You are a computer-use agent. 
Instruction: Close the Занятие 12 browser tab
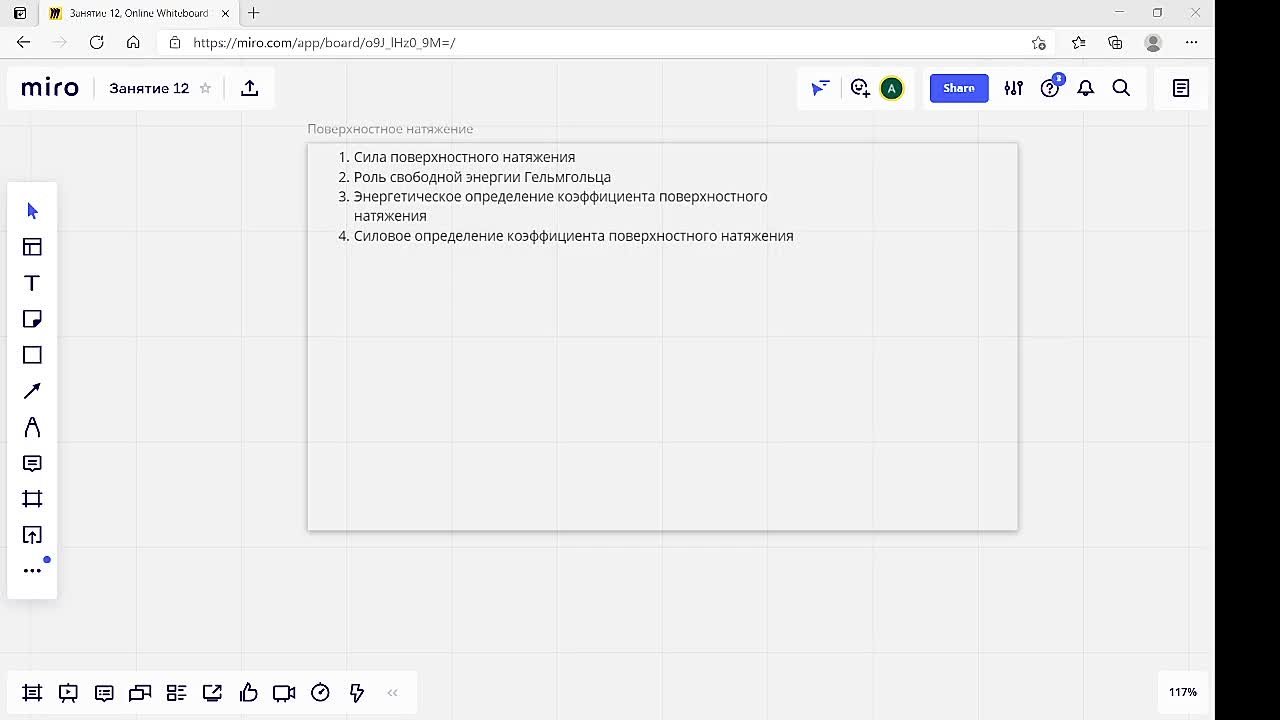(x=226, y=13)
